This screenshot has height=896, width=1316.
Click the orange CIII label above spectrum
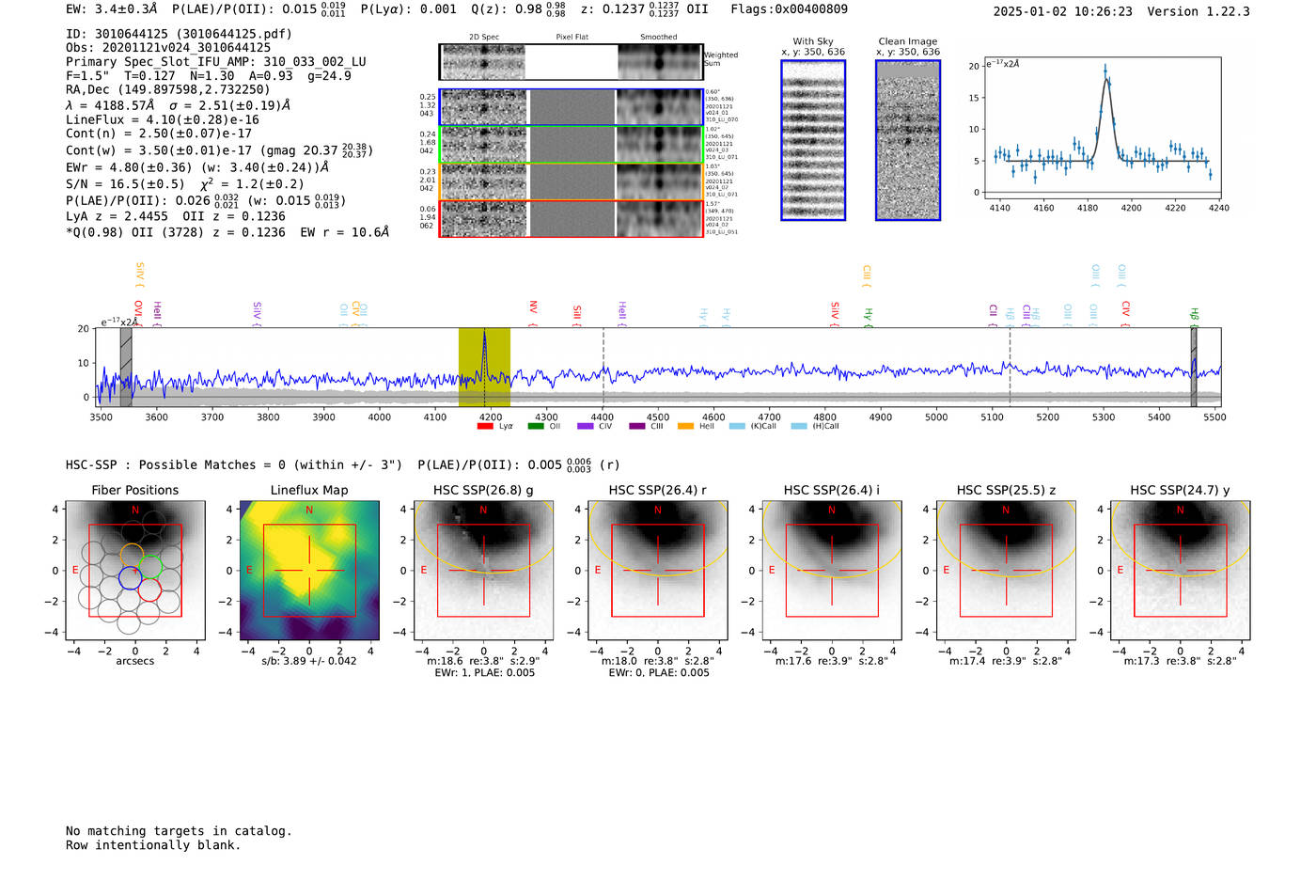(867, 275)
